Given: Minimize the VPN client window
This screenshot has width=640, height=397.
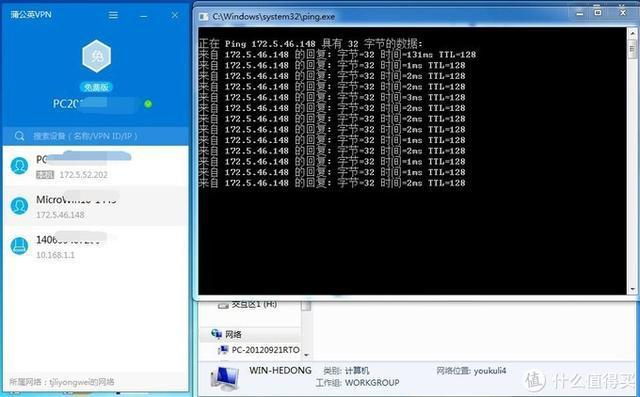Looking at the screenshot, I should (x=144, y=16).
